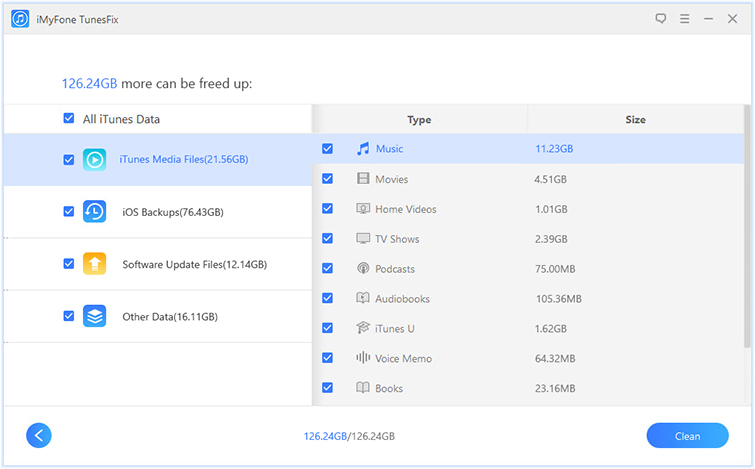Image resolution: width=755 pixels, height=469 pixels.
Task: Uncheck the Audiobooks checkbox
Action: (327, 299)
